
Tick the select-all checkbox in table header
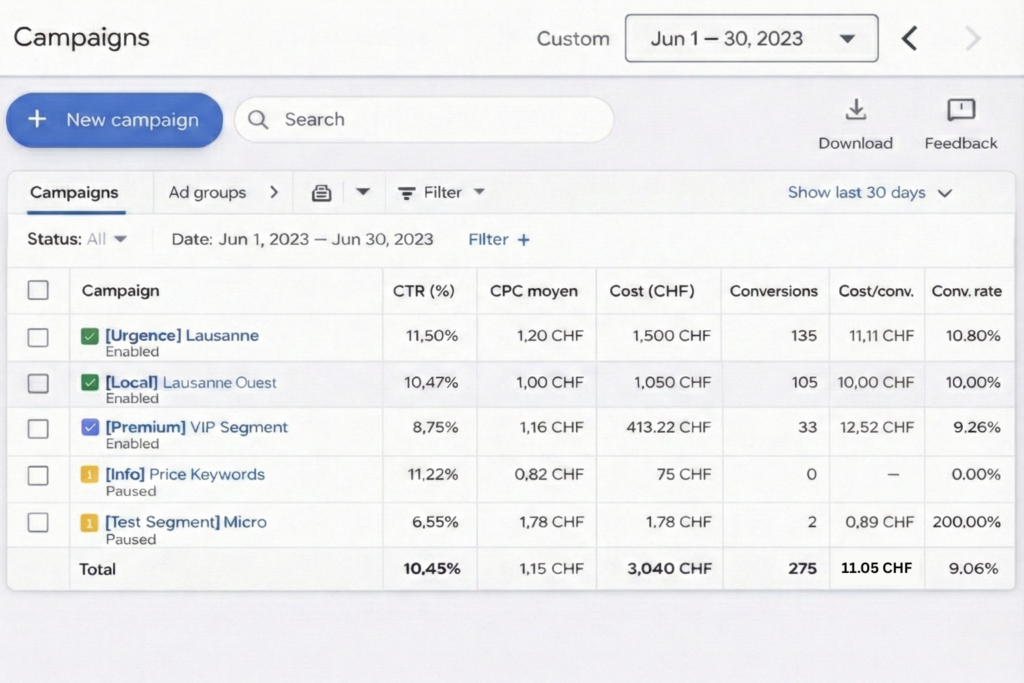[38, 291]
